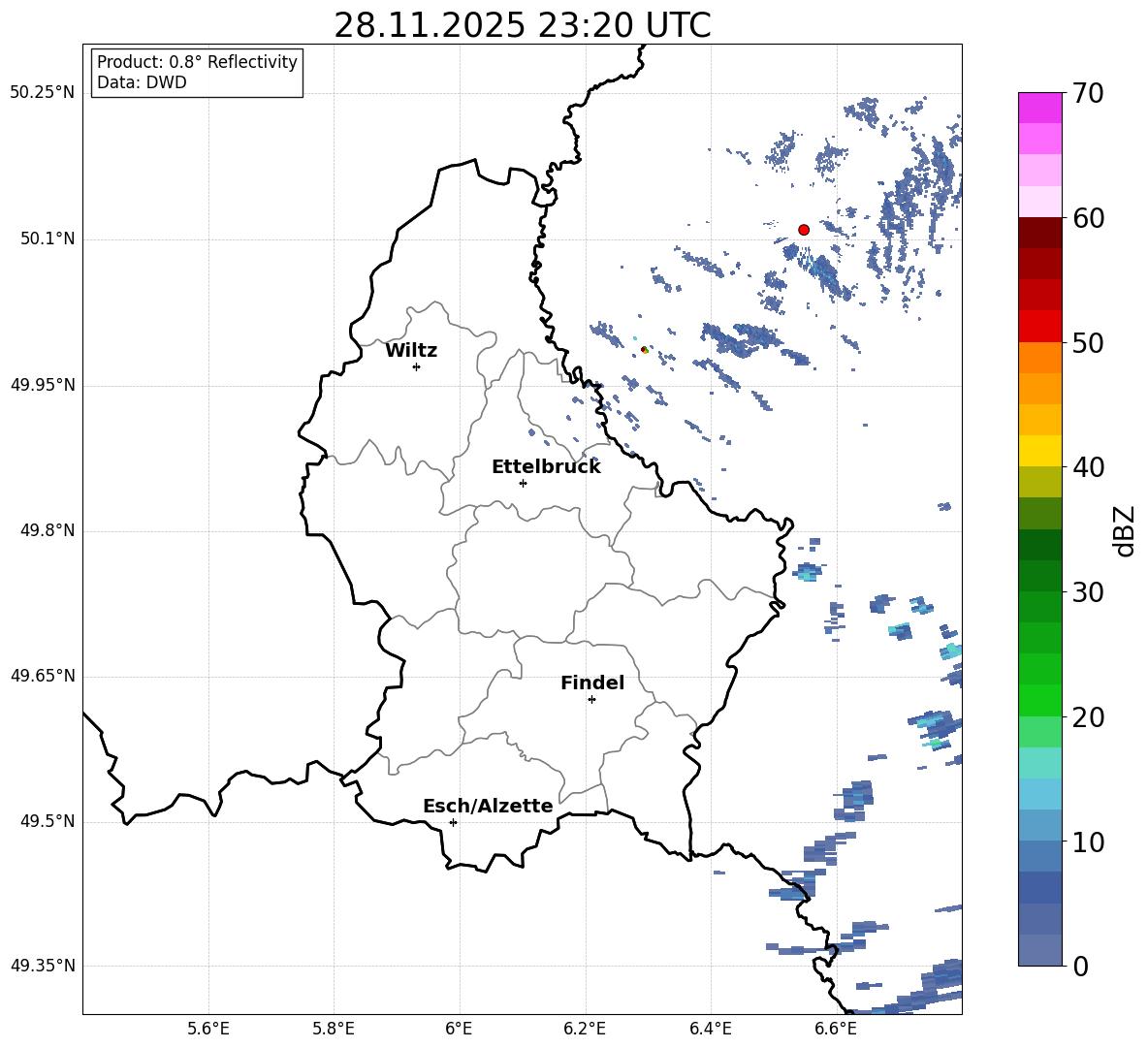
Task: Click the '49.65°N' latitude label
Action: [x=43, y=676]
